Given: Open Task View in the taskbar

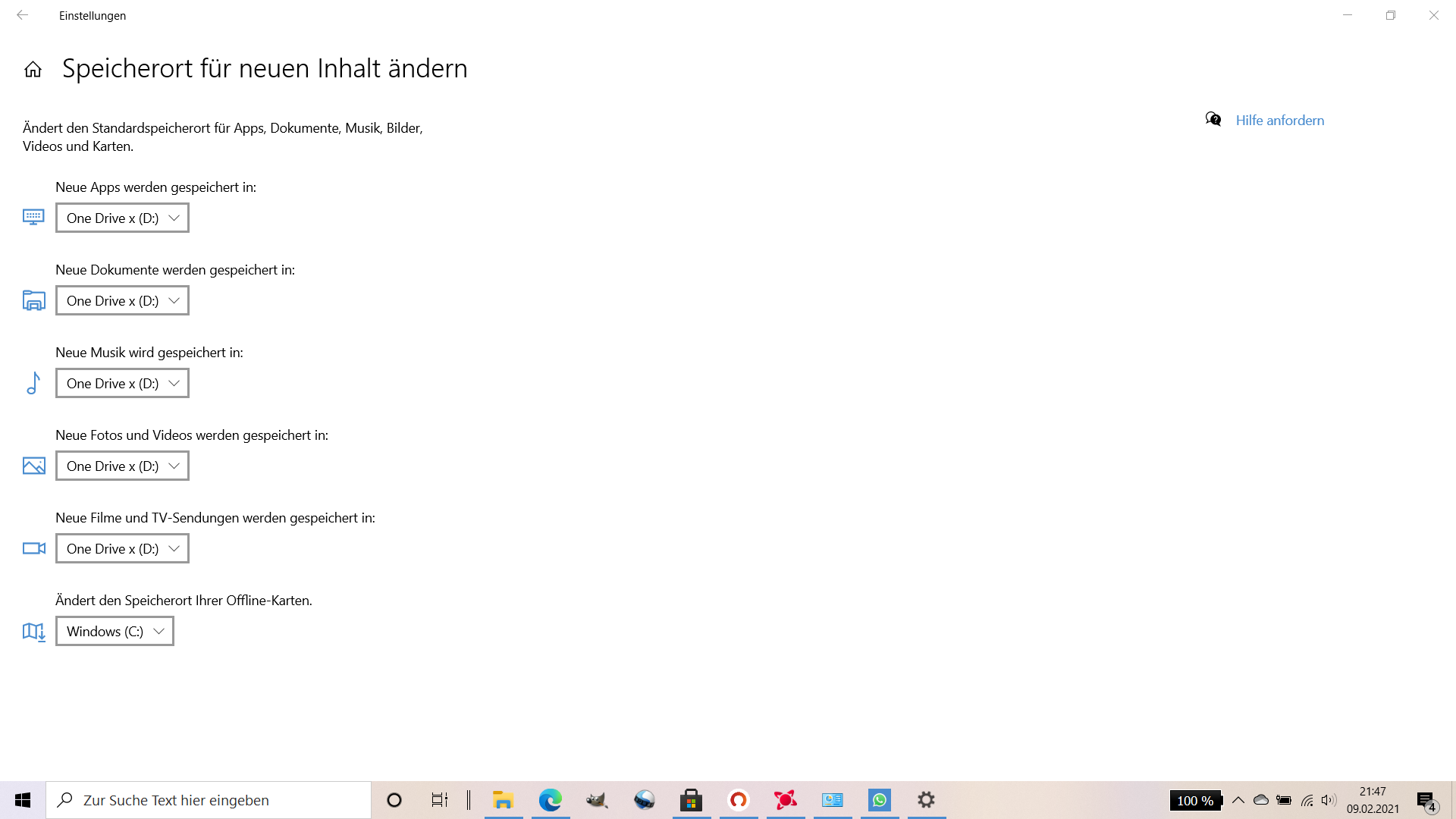Looking at the screenshot, I should pos(440,800).
